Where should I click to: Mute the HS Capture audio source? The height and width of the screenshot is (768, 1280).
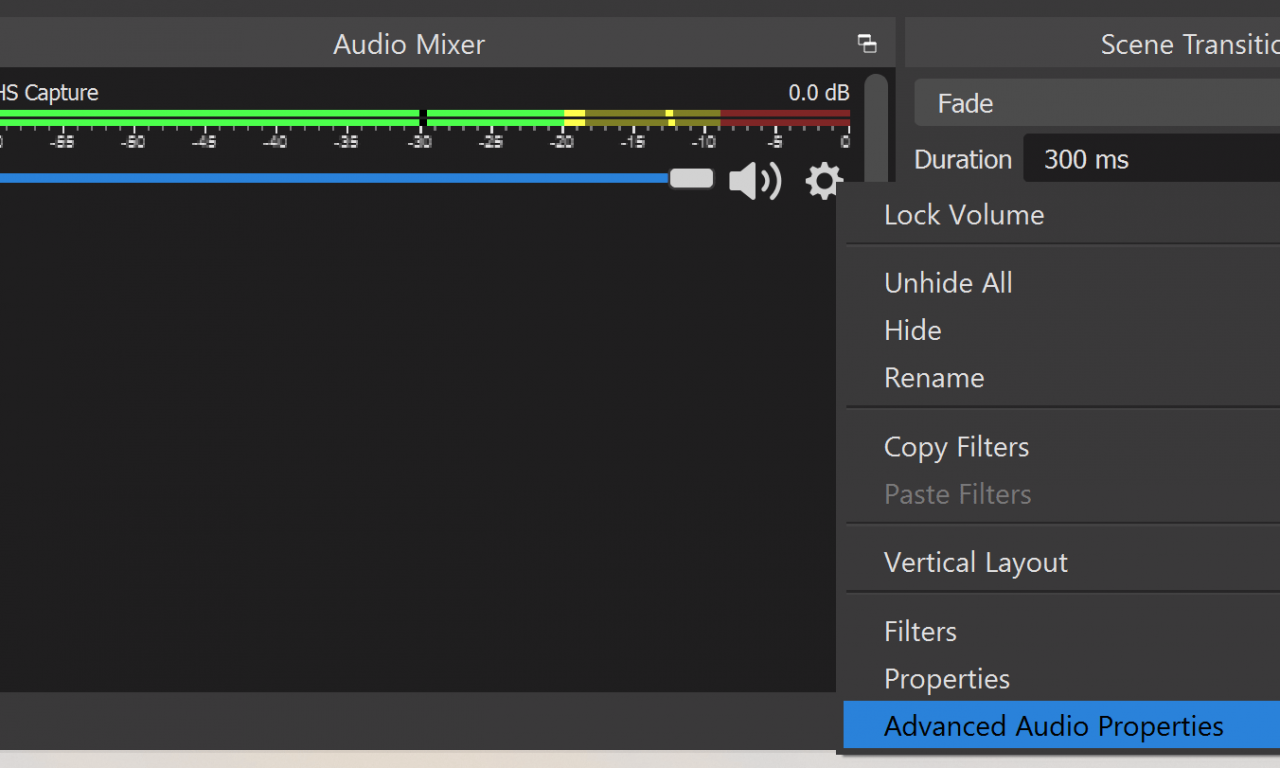pos(754,182)
